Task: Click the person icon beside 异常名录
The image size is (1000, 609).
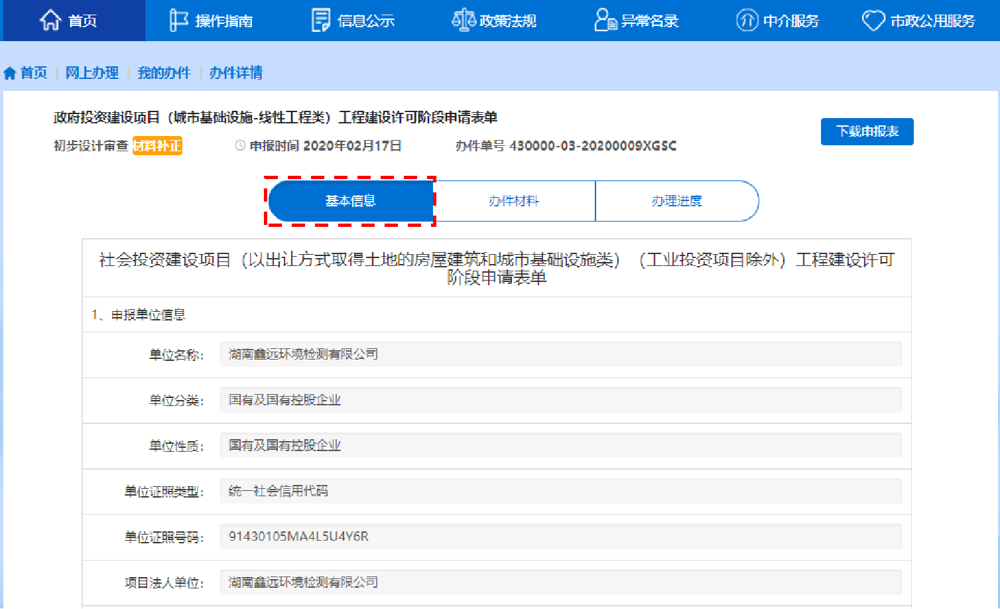Action: [x=601, y=18]
